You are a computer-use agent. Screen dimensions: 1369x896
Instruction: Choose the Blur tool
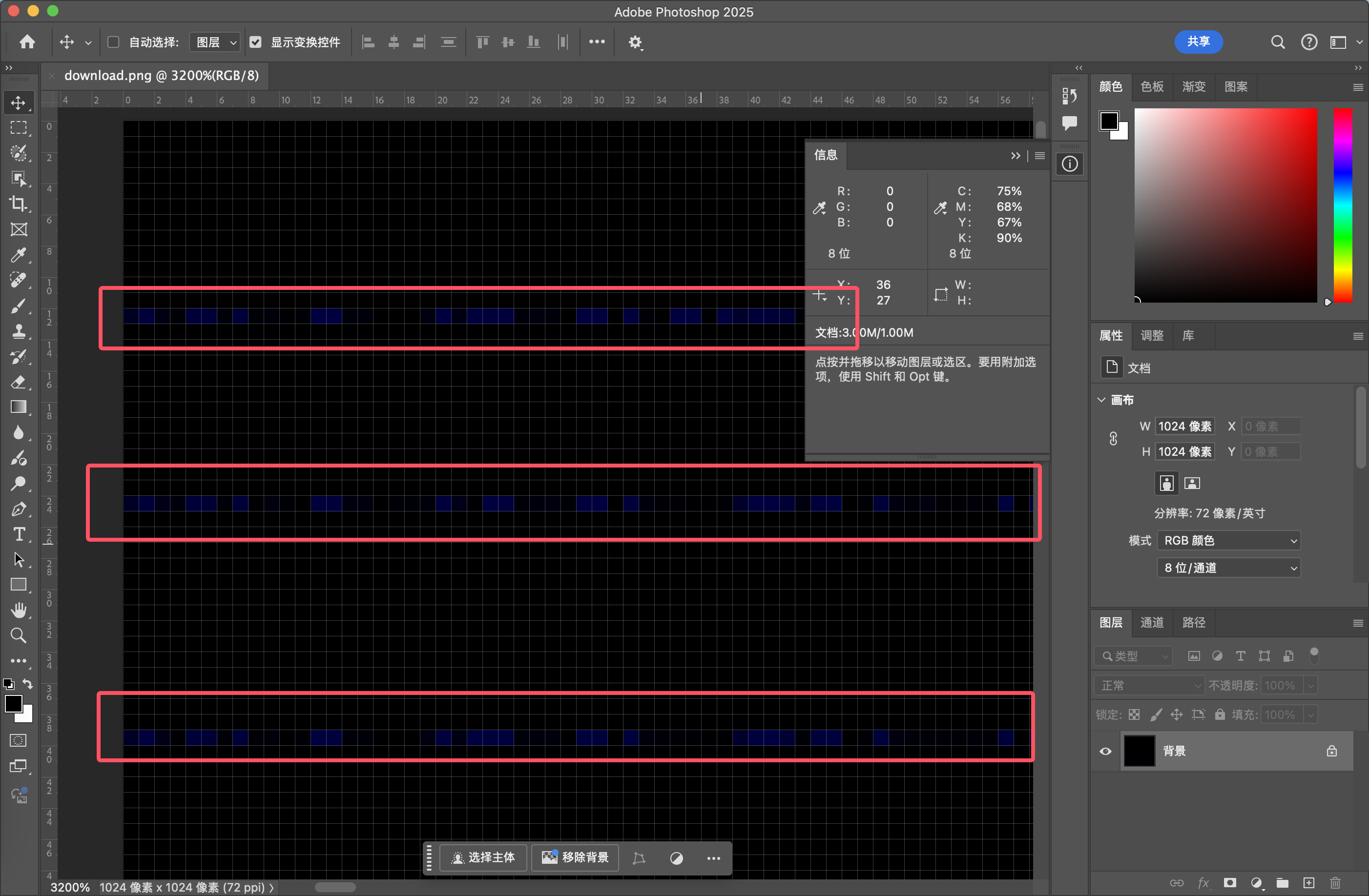[x=19, y=432]
